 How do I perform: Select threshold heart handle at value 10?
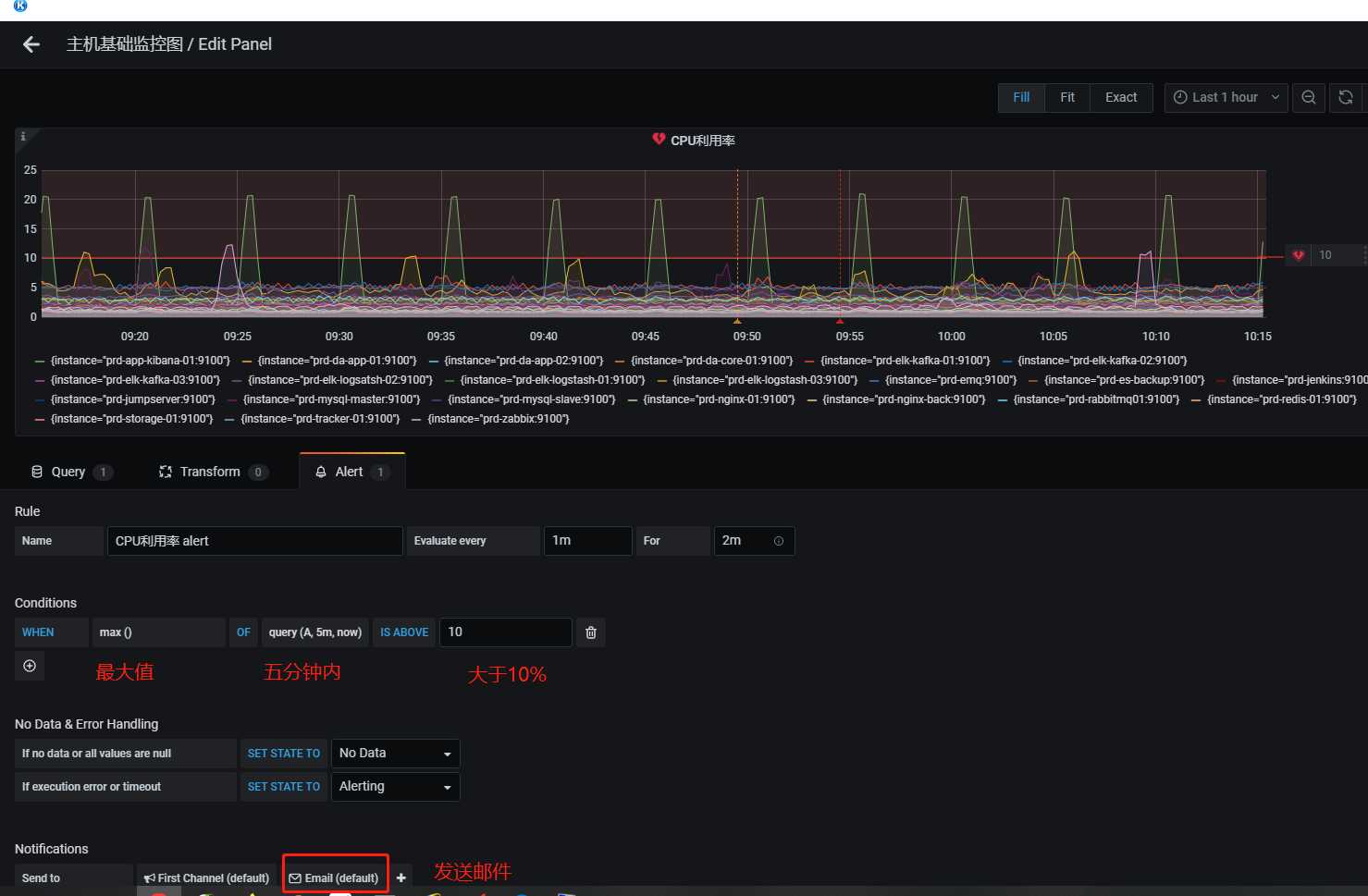tap(1299, 255)
